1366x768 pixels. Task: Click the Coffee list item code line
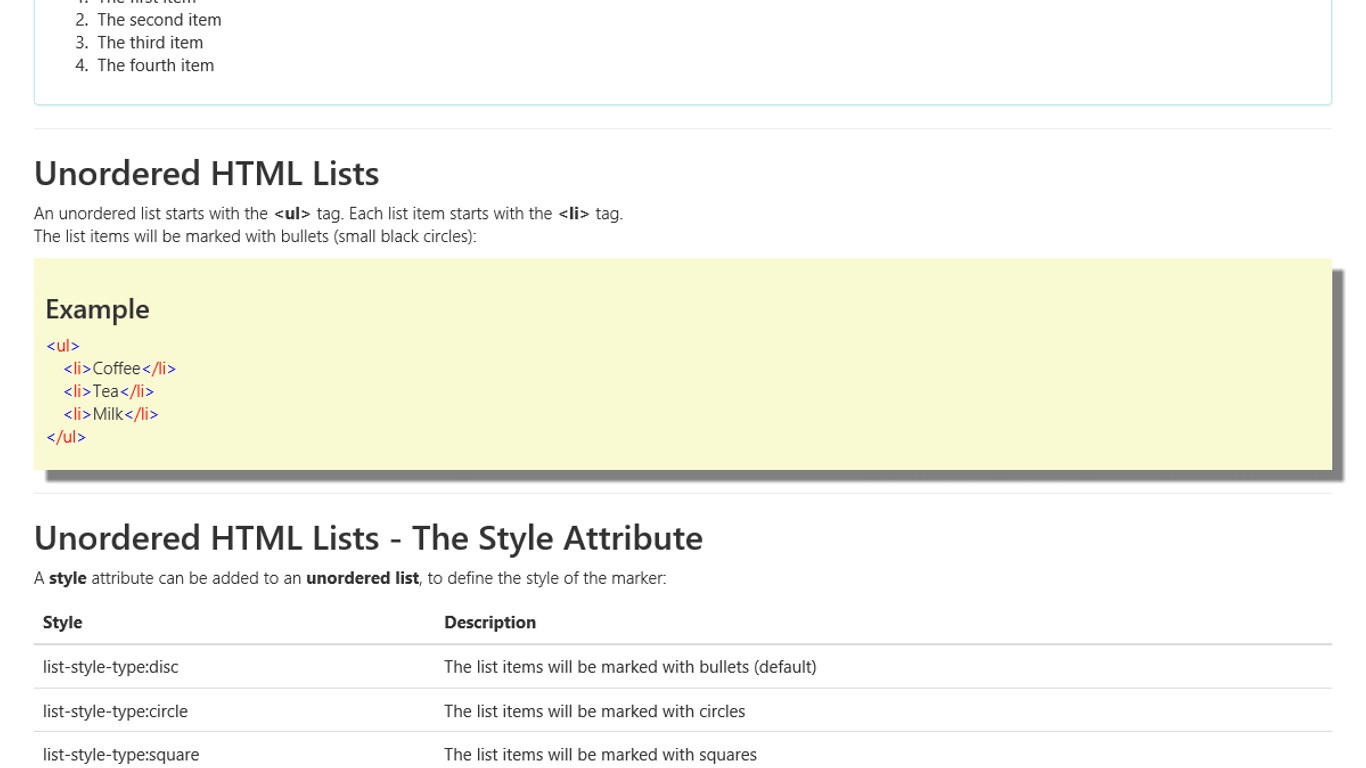[119, 369]
